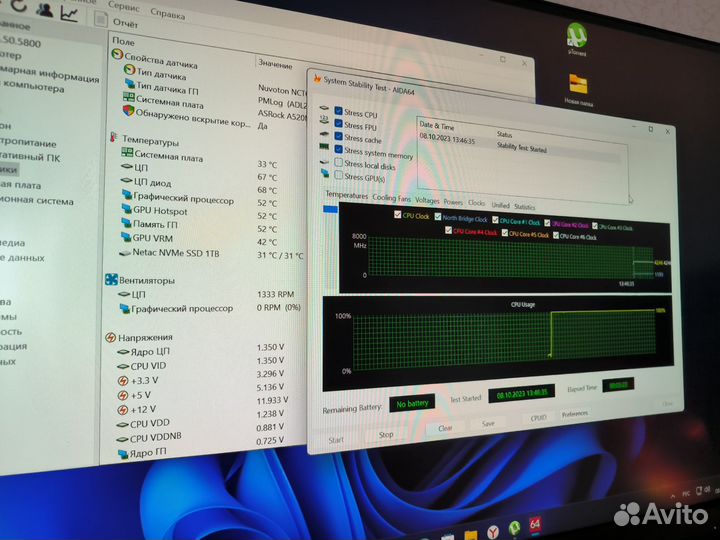Click the thermometer icon beside Температуры
This screenshot has width=720, height=540.
point(113,137)
